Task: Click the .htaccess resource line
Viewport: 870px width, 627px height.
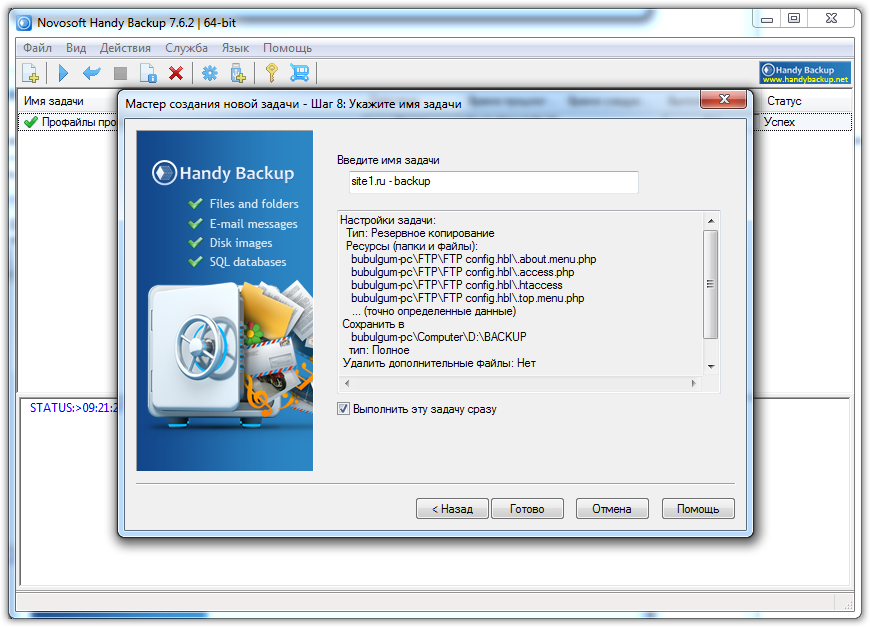Action: 457,285
